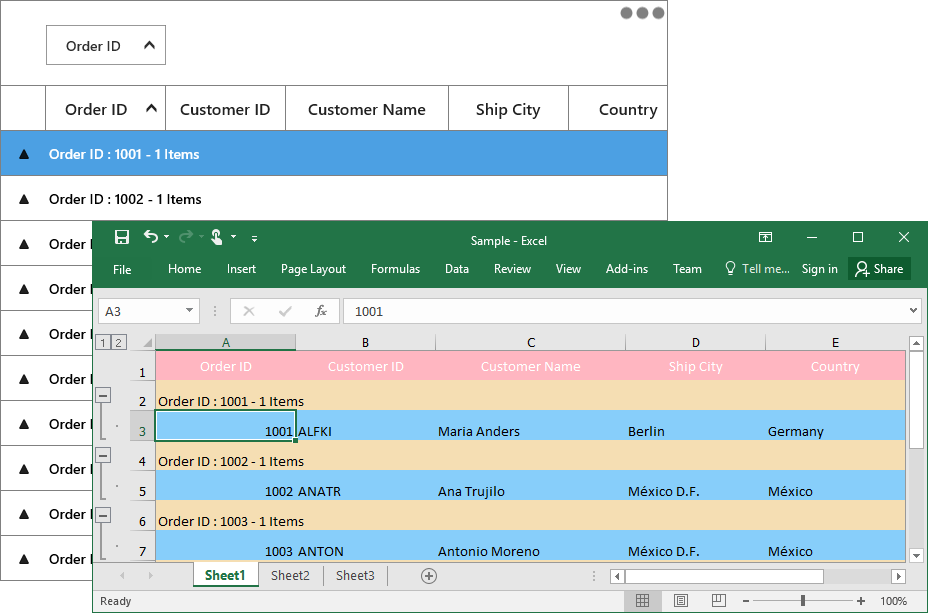Image resolution: width=928 pixels, height=613 pixels.
Task: Add a new sheet with plus icon
Action: pos(429,576)
